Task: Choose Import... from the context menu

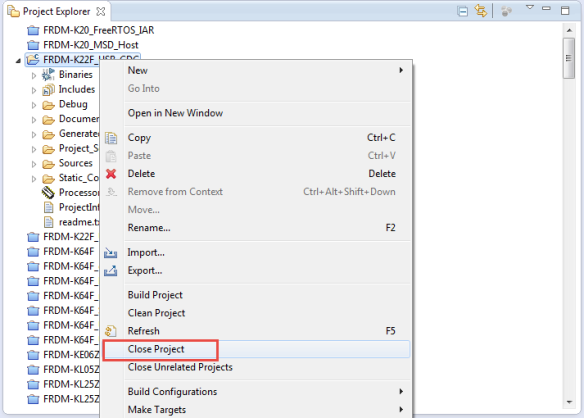Action: (x=266, y=253)
